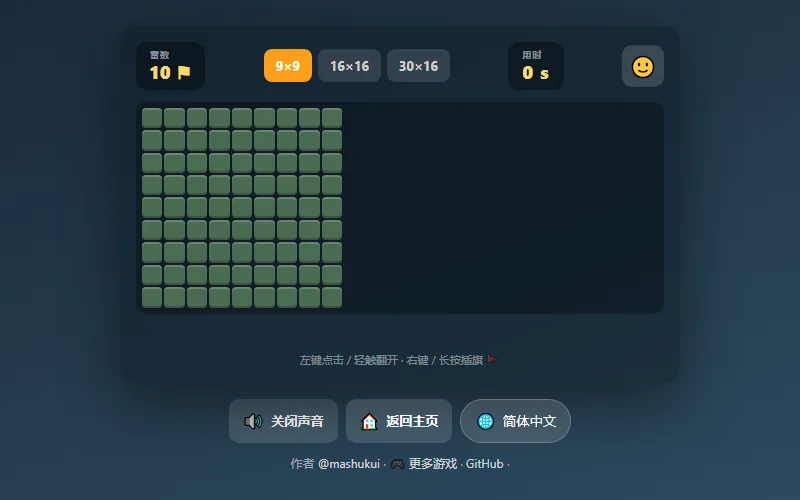The height and width of the screenshot is (500, 800).
Task: Open the GitHub link
Action: pyautogui.click(x=485, y=464)
